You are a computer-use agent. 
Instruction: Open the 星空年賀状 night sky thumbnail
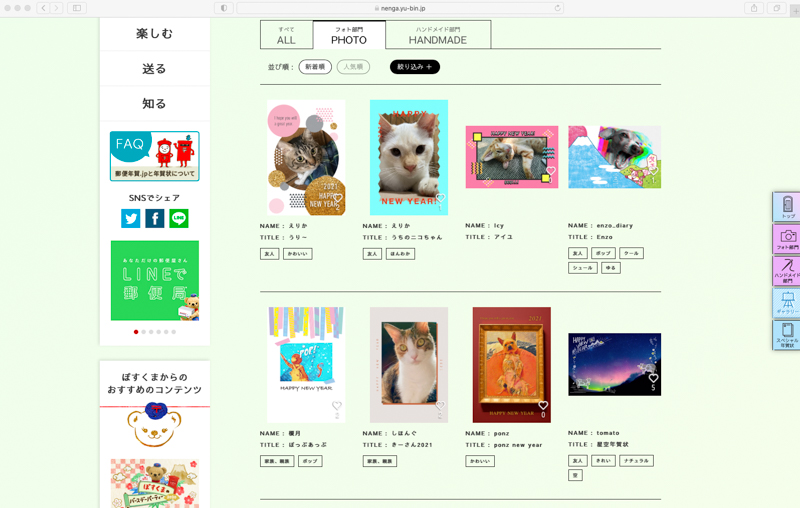(614, 365)
